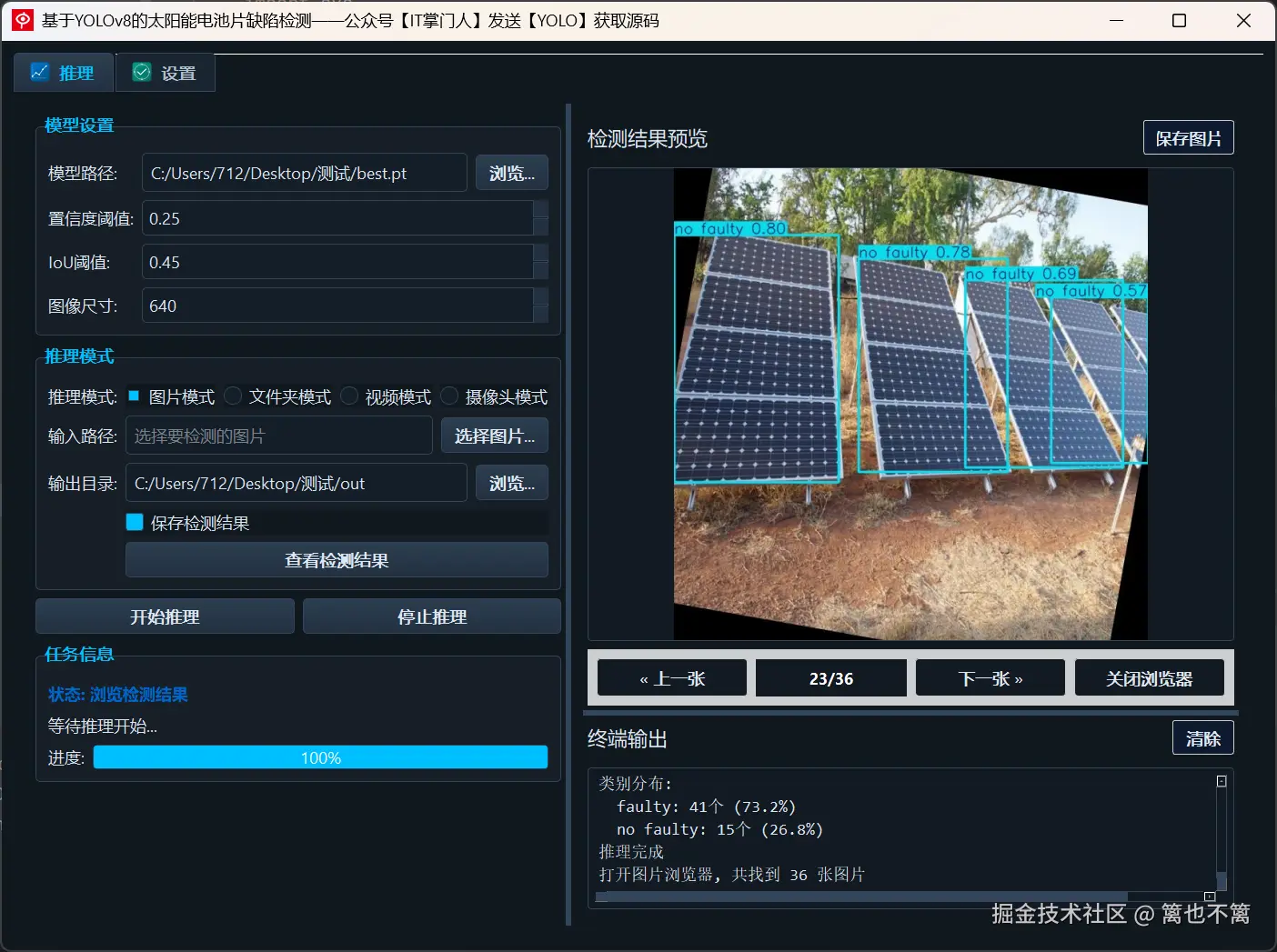Click the 选择图片... button

click(495, 436)
